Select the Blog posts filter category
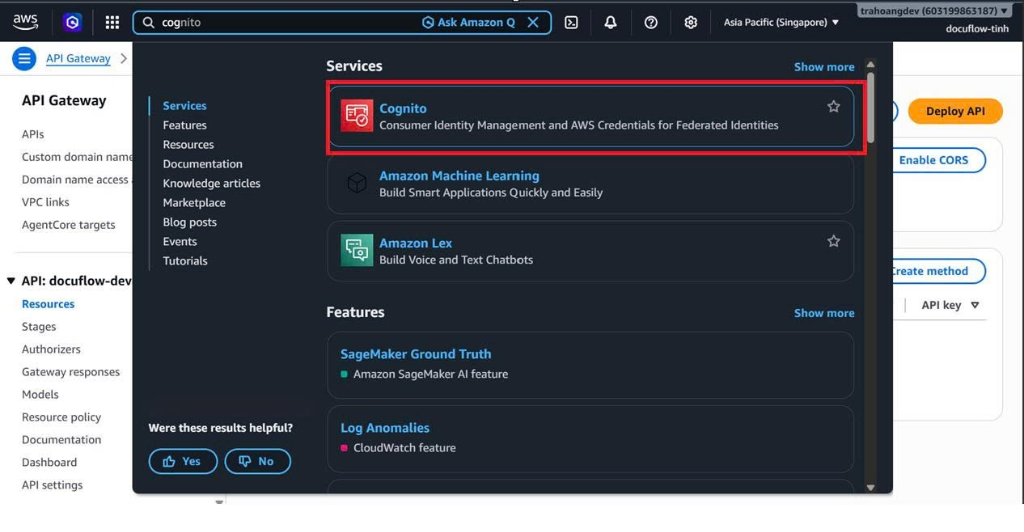Screen dimensions: 1024x532 pos(189,222)
